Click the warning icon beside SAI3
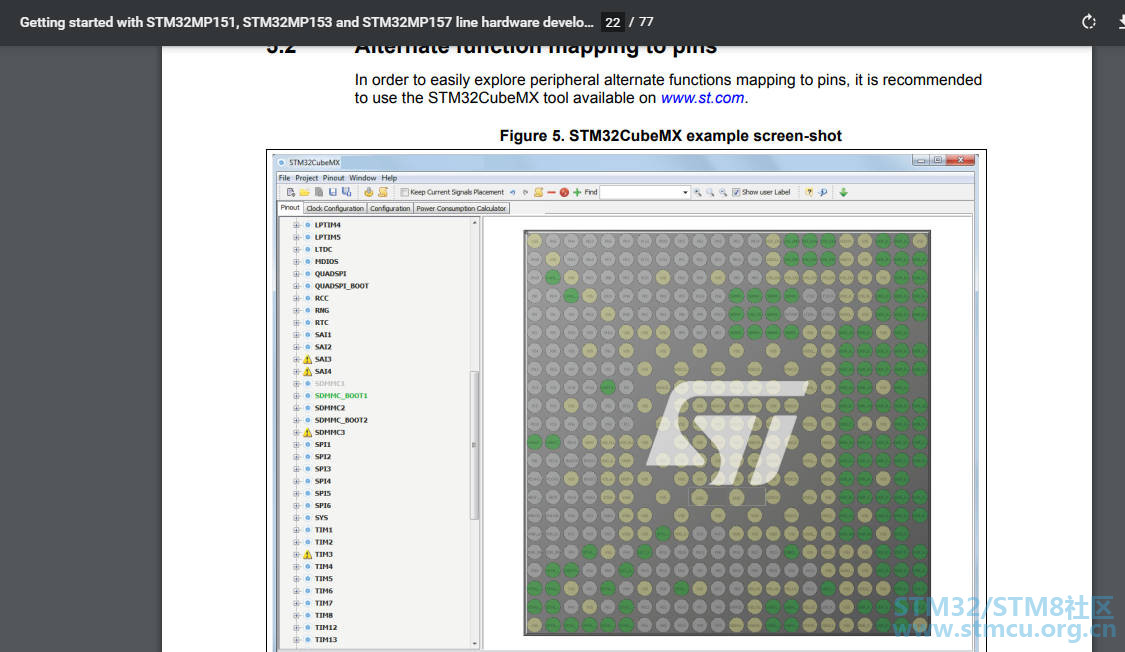 coord(308,359)
